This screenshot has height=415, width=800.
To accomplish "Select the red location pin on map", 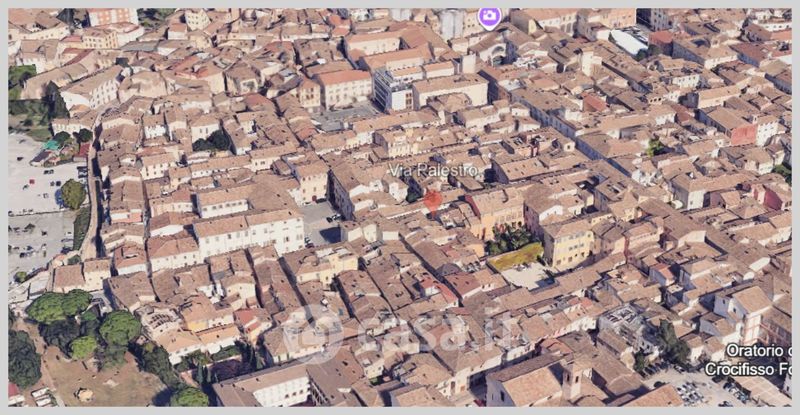I will (x=432, y=199).
